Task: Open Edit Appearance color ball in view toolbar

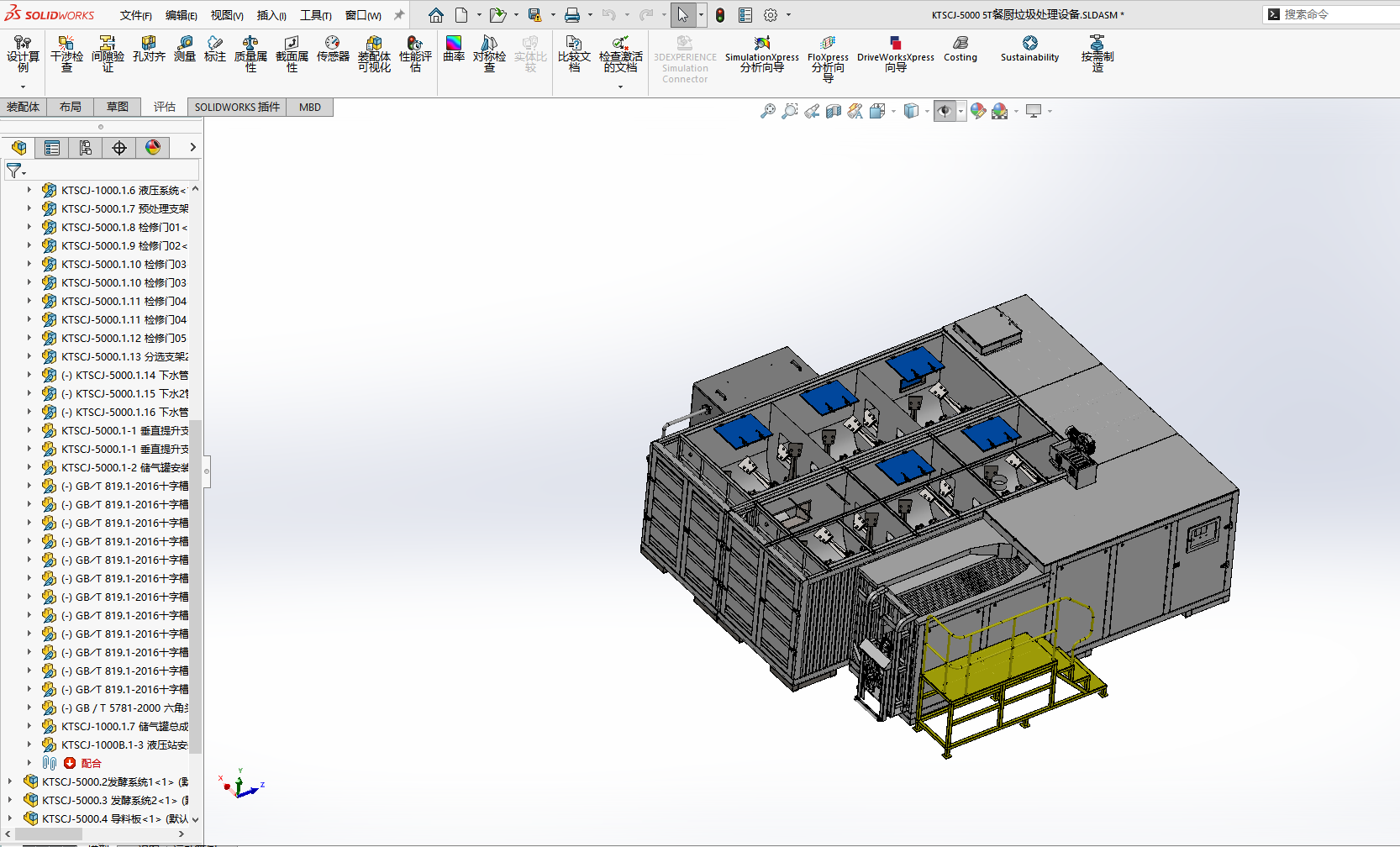Action: tap(977, 111)
